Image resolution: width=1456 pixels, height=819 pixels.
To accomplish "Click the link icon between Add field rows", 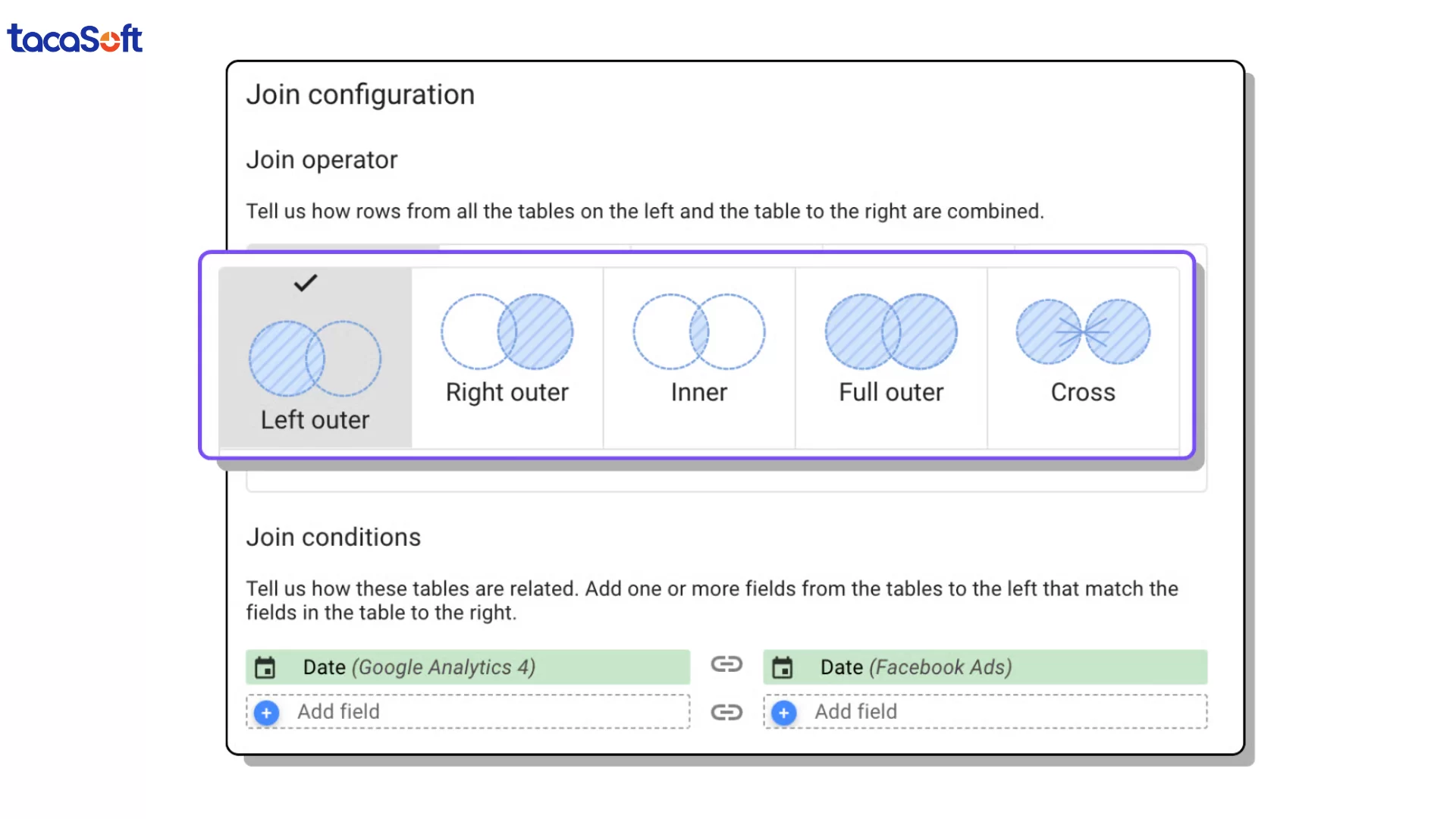I will [726, 712].
